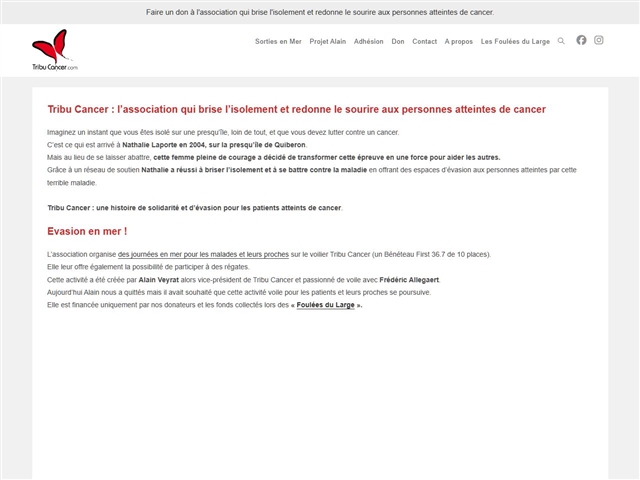Viewport: 640px width, 480px height.
Task: Select the Adhésion menu item
Action: (369, 41)
